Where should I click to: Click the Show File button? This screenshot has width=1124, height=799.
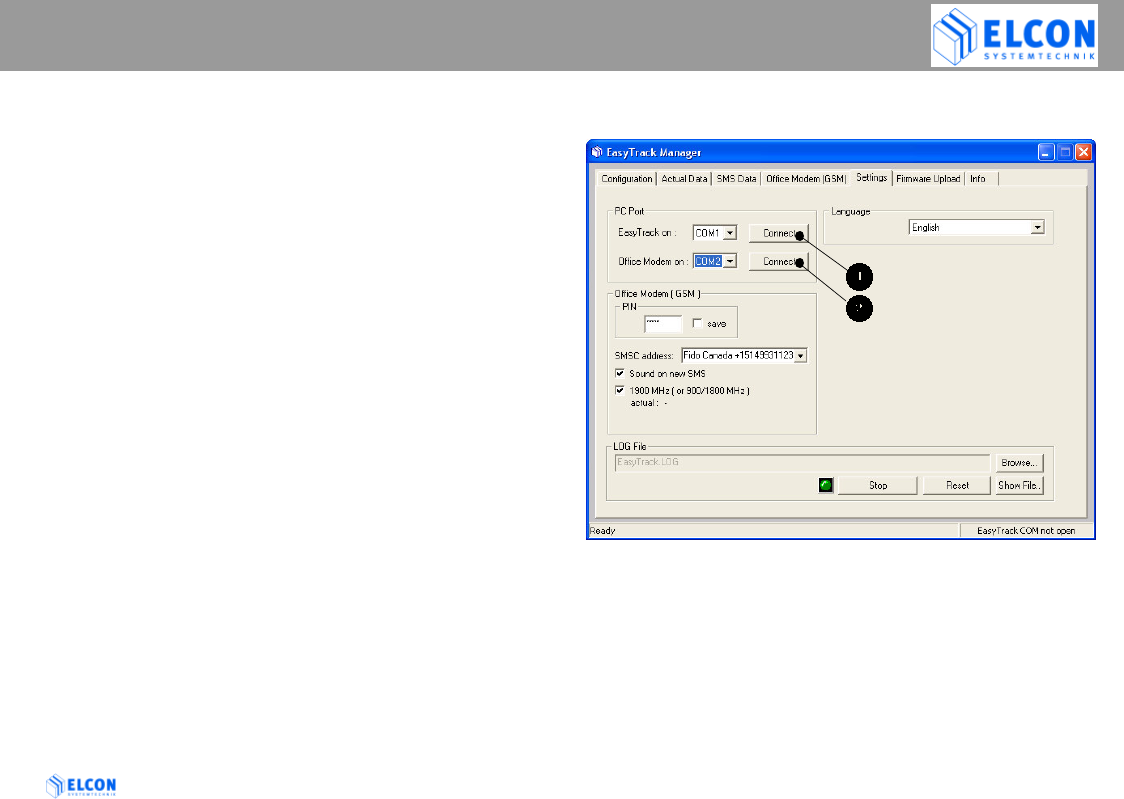coord(1019,485)
